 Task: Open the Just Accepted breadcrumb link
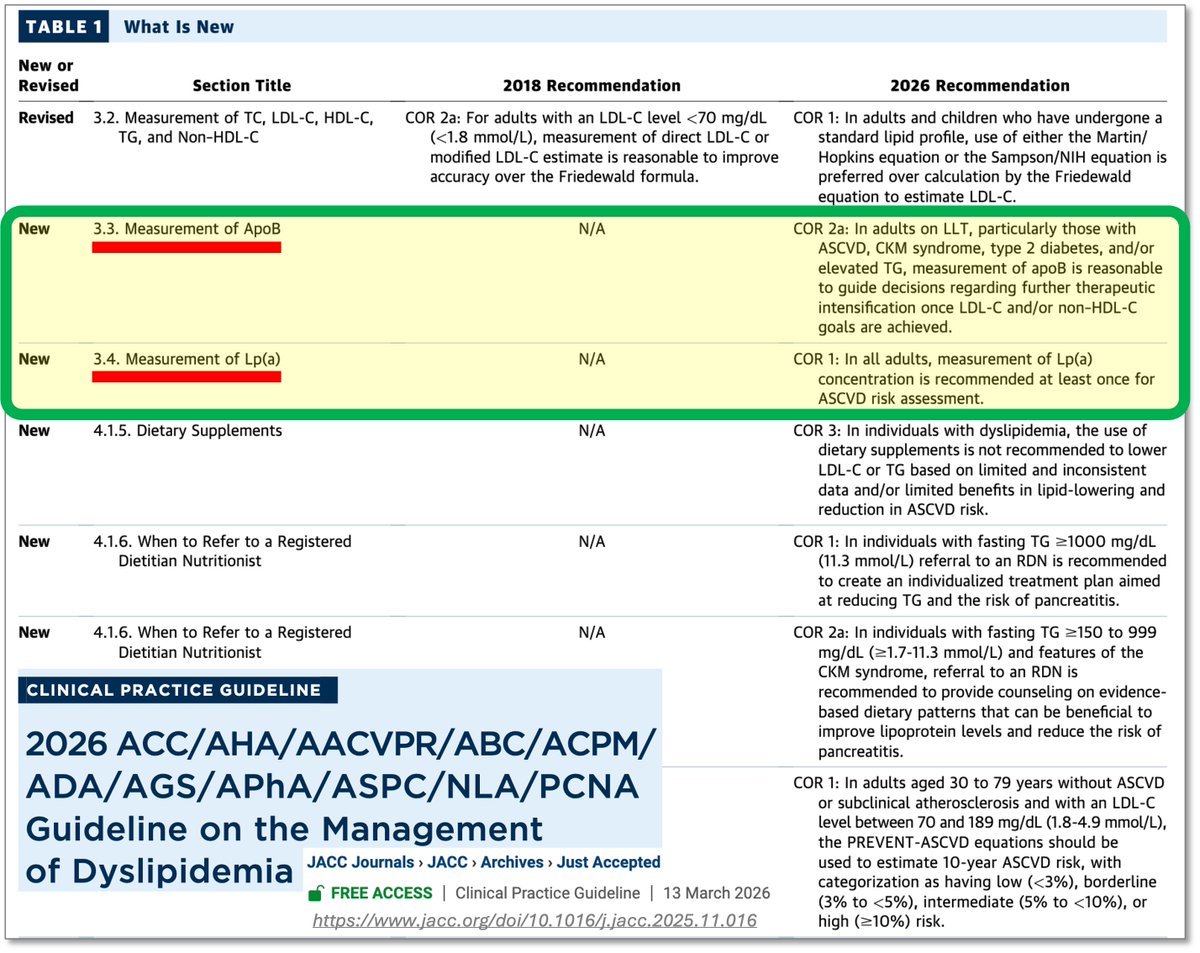[x=609, y=862]
